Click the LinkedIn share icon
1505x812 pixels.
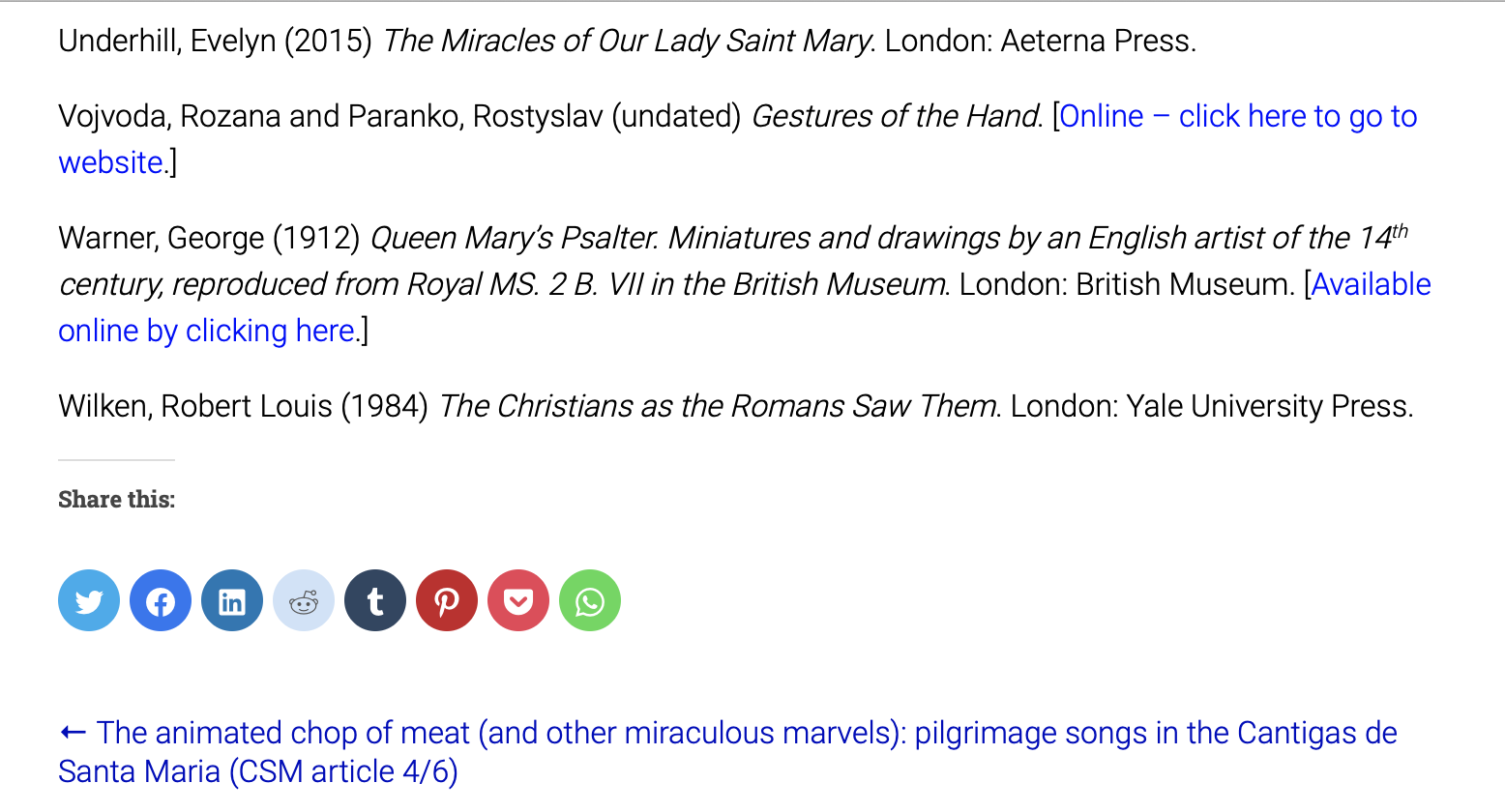[232, 600]
